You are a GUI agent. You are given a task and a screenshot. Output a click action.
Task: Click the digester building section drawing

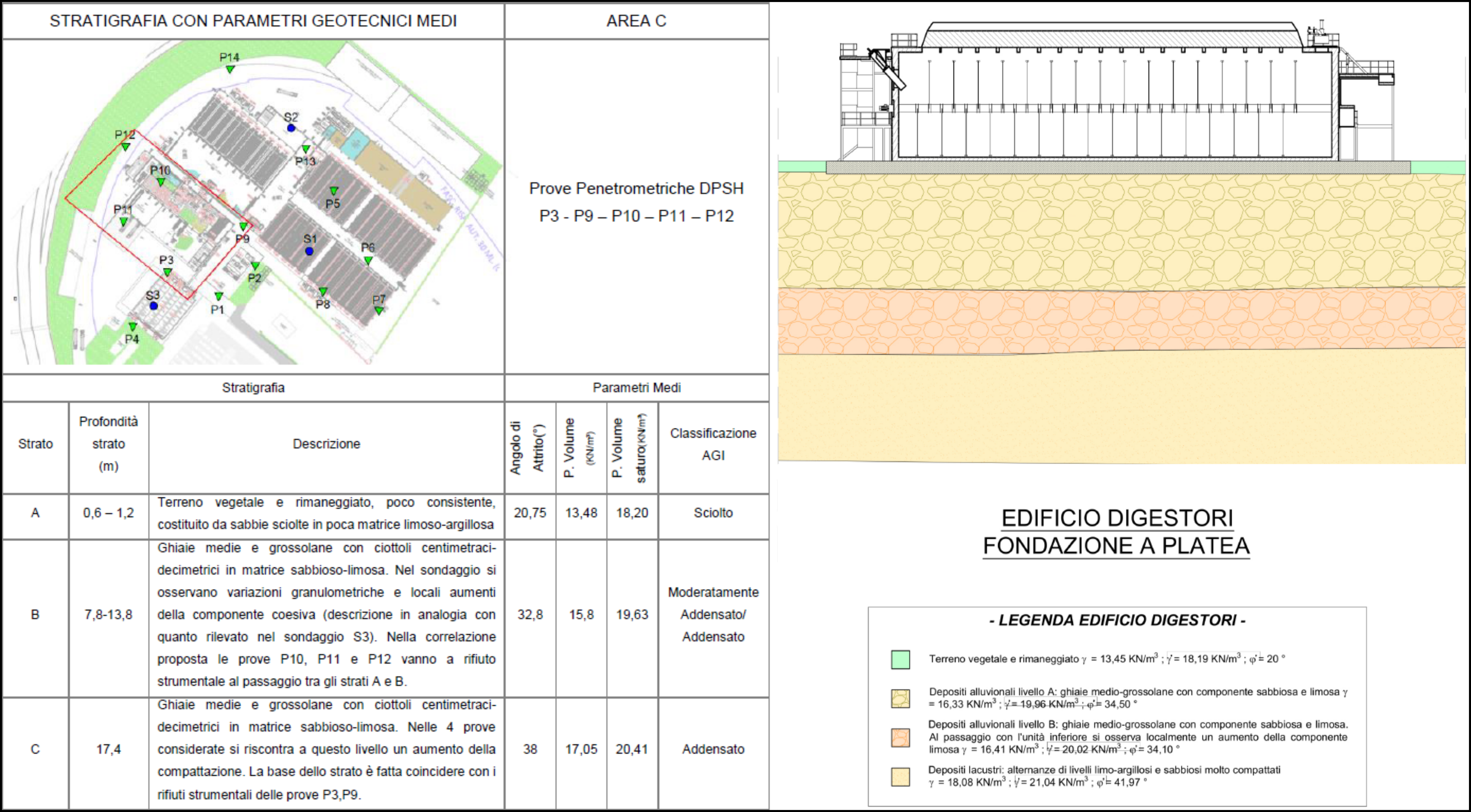(1117, 91)
